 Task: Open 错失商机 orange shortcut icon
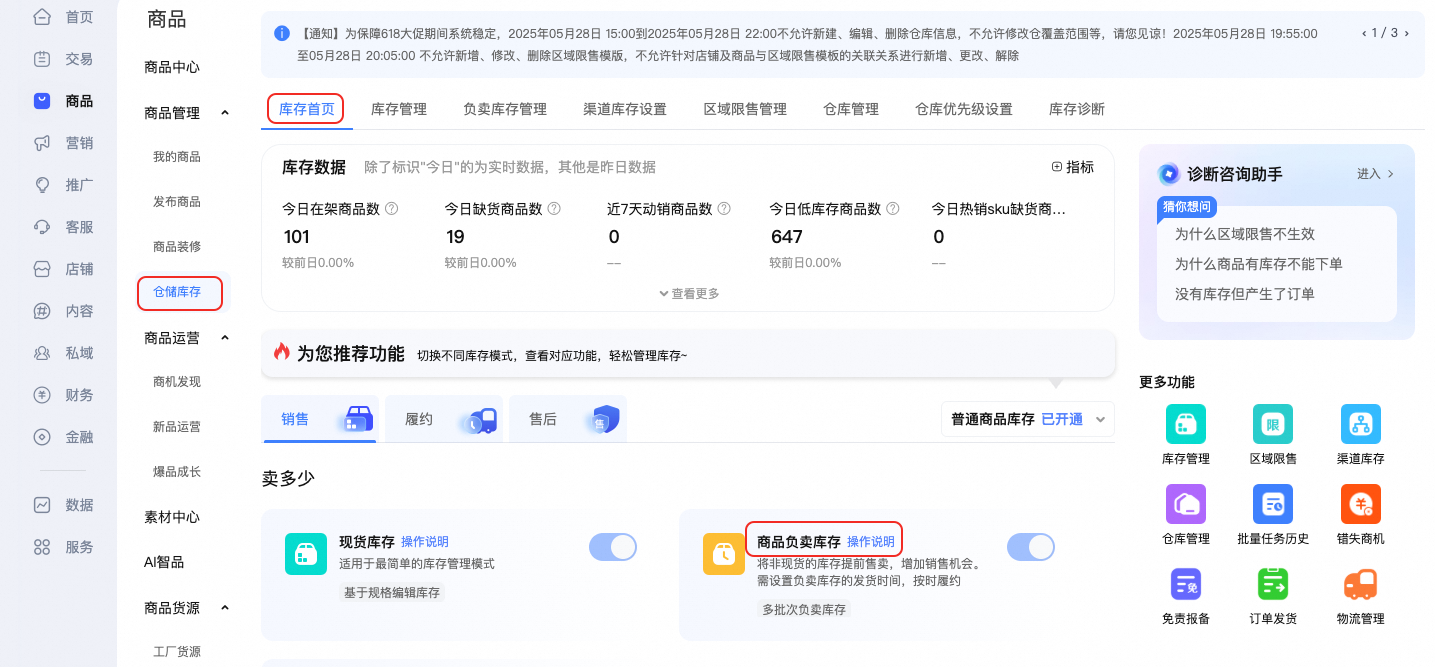click(x=1361, y=504)
